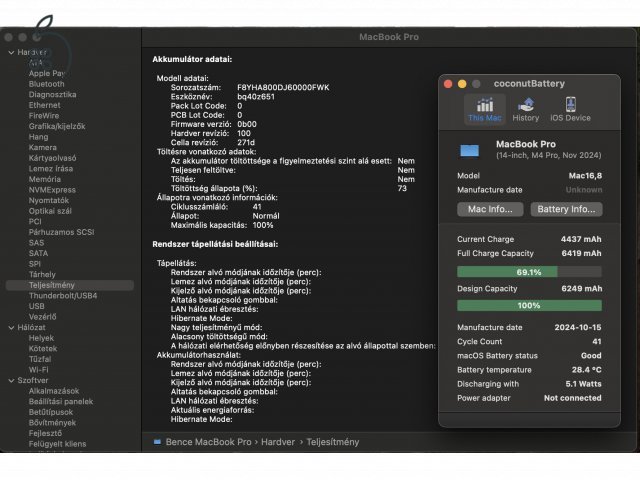Click the Akkumulátor adatai heading
640x480 pixels.
(x=192, y=60)
